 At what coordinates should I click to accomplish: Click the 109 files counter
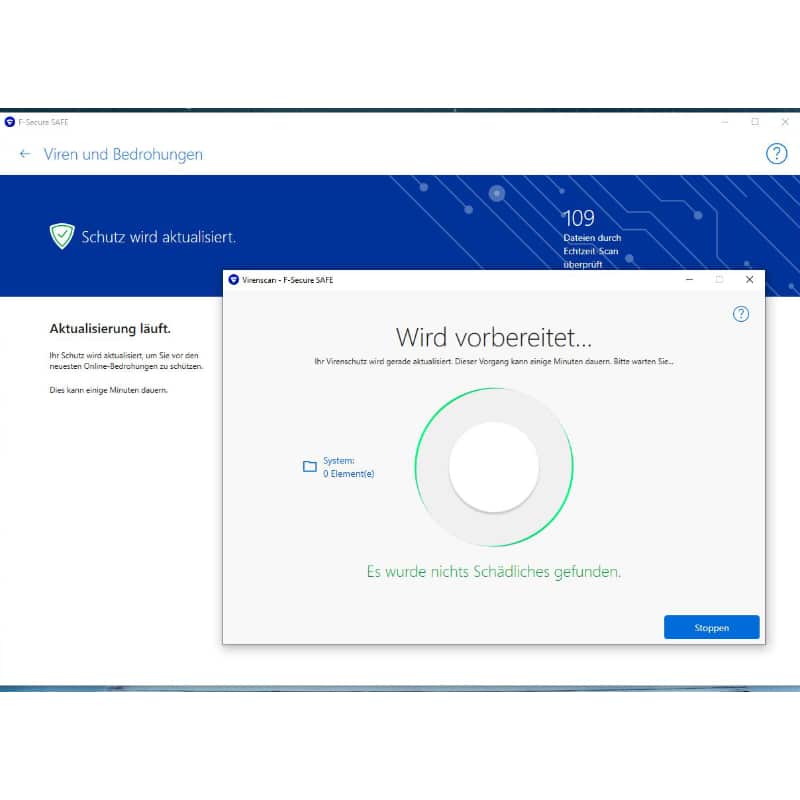click(579, 218)
